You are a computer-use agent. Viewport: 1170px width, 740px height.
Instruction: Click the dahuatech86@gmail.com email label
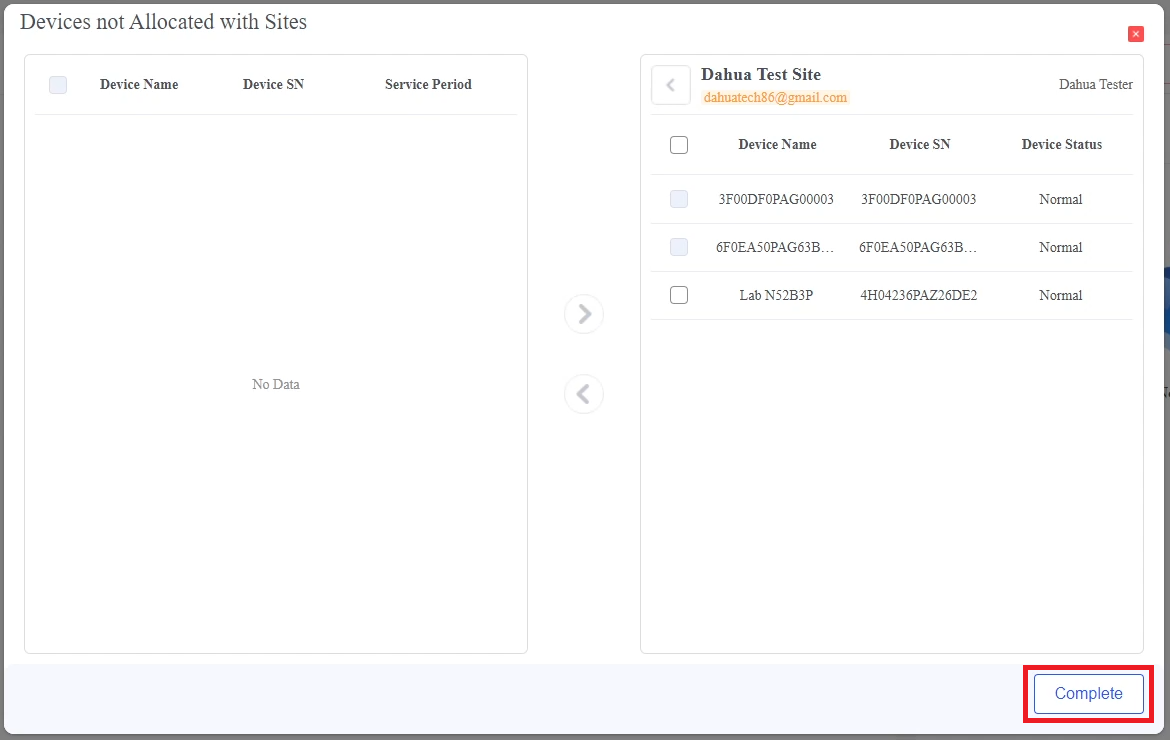[776, 98]
